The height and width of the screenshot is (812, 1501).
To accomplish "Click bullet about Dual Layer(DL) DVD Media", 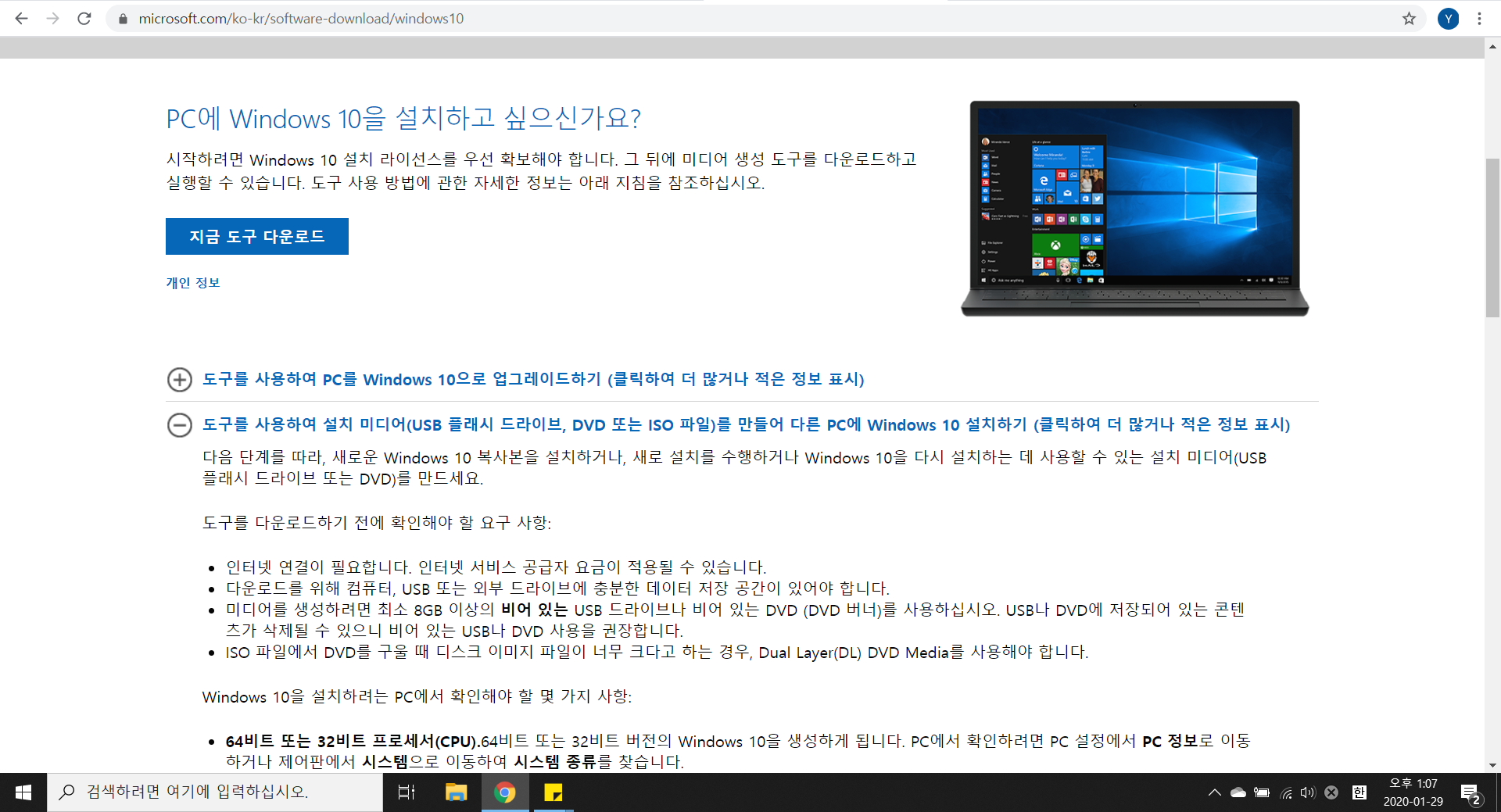I will point(657,652).
